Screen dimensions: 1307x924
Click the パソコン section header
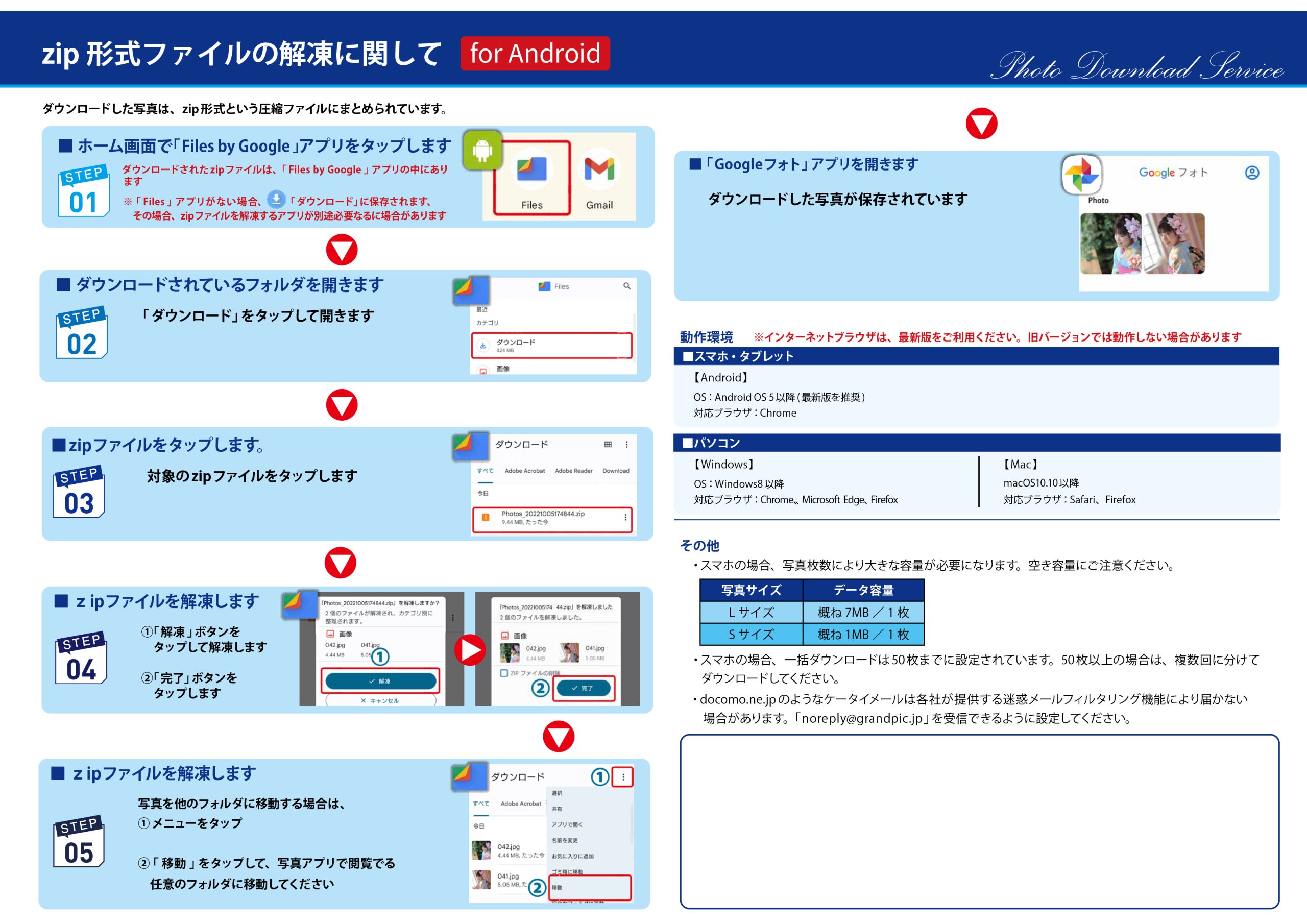pos(976,443)
